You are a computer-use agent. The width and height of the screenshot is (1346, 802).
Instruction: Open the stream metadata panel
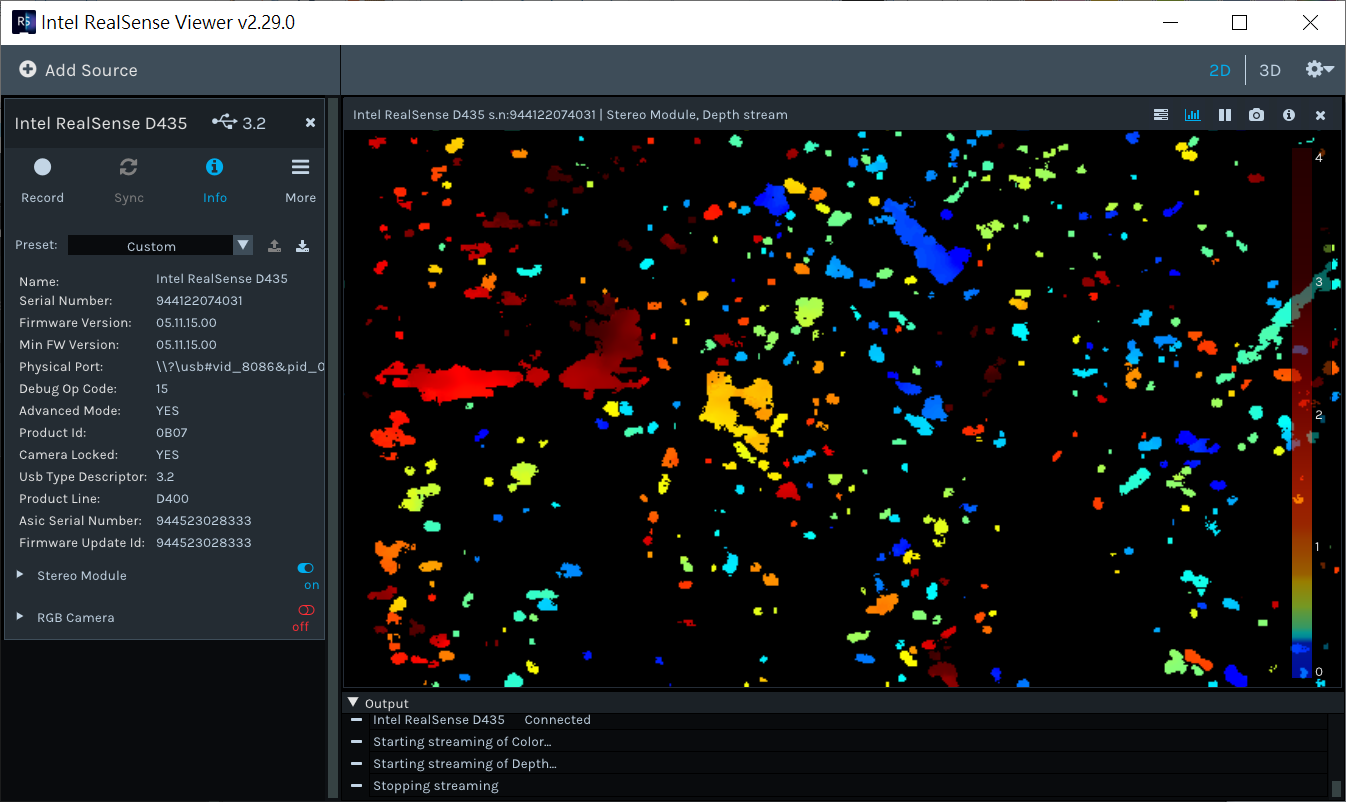pyautogui.click(x=1160, y=114)
